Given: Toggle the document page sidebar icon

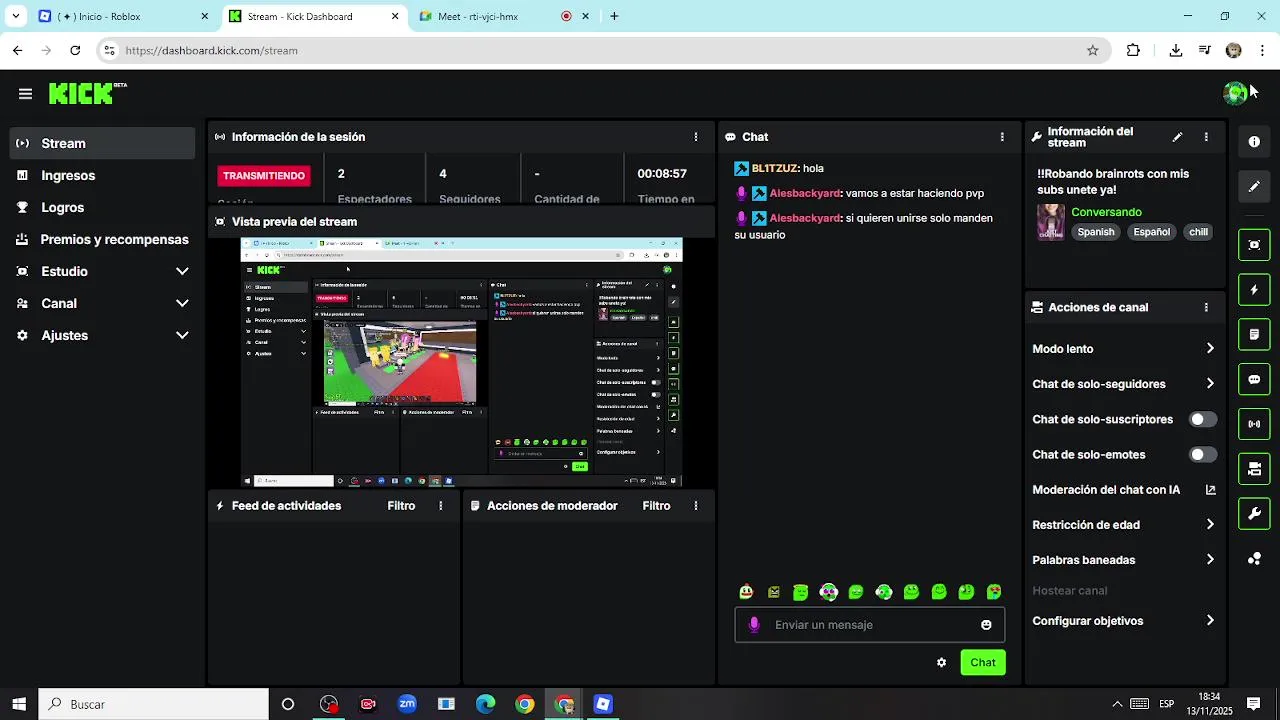Looking at the screenshot, I should pyautogui.click(x=1254, y=334).
